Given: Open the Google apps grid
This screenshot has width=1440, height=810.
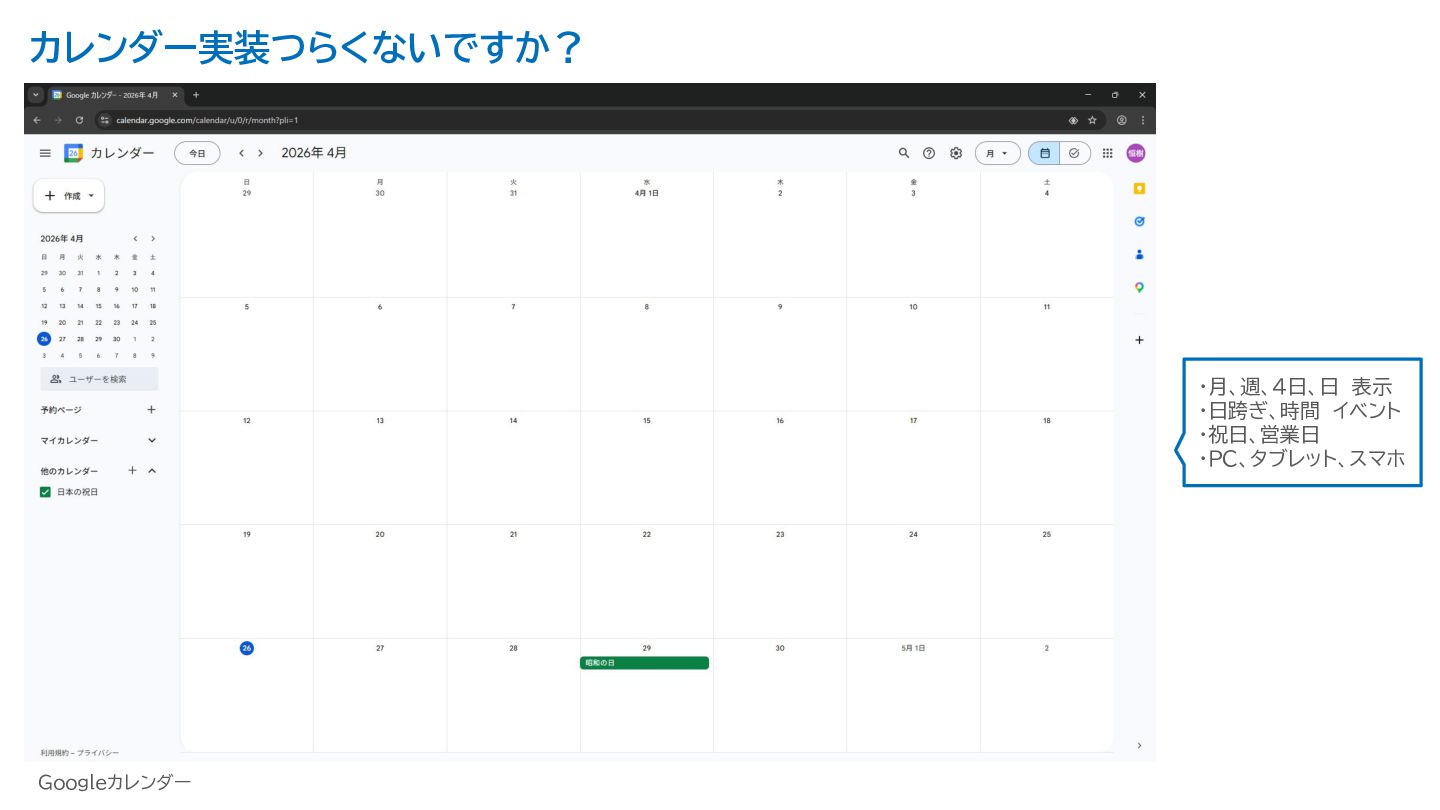Looking at the screenshot, I should pyautogui.click(x=1108, y=153).
